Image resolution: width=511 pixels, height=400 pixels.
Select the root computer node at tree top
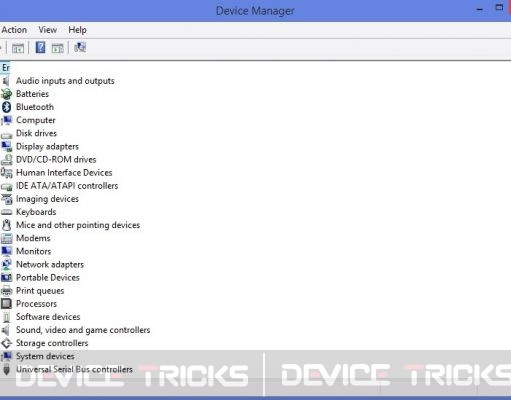click(6, 68)
